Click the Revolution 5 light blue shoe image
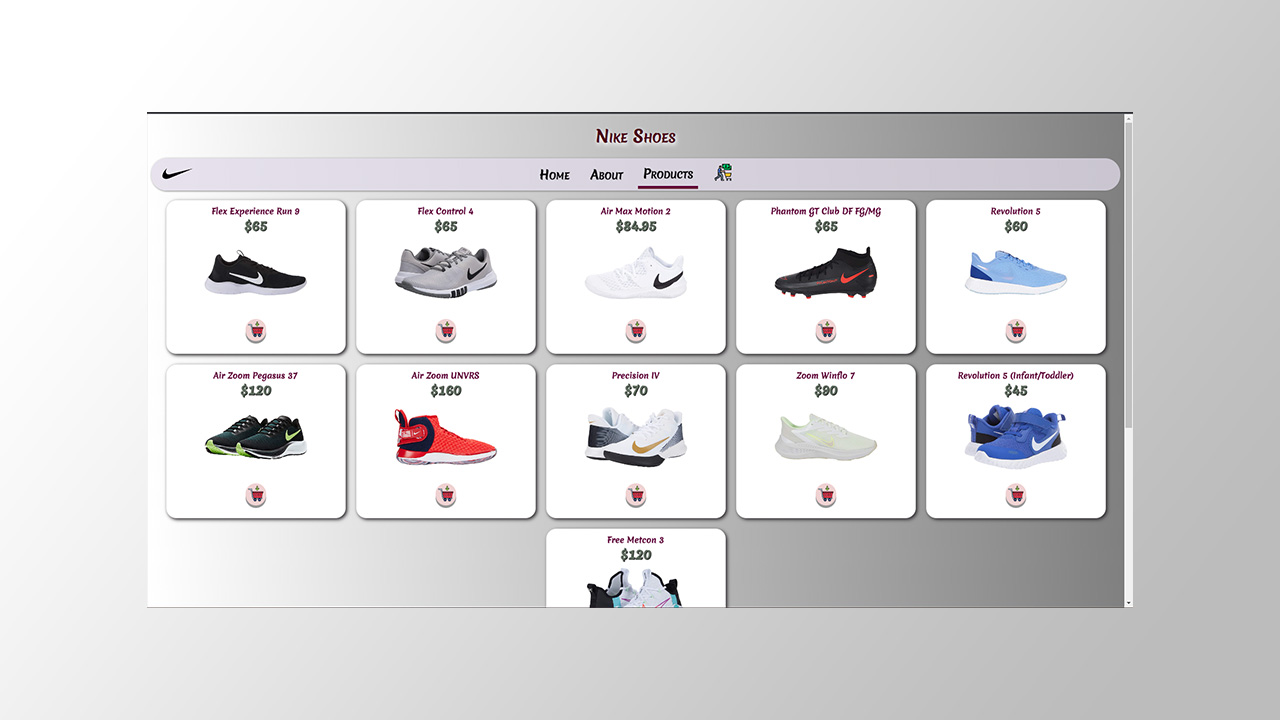Image resolution: width=1280 pixels, height=720 pixels. (1016, 273)
